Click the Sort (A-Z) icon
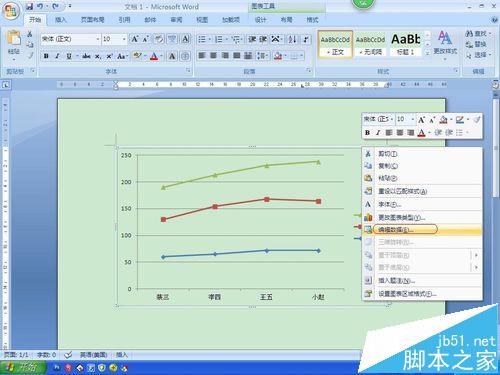500x375 pixels. [x=292, y=39]
